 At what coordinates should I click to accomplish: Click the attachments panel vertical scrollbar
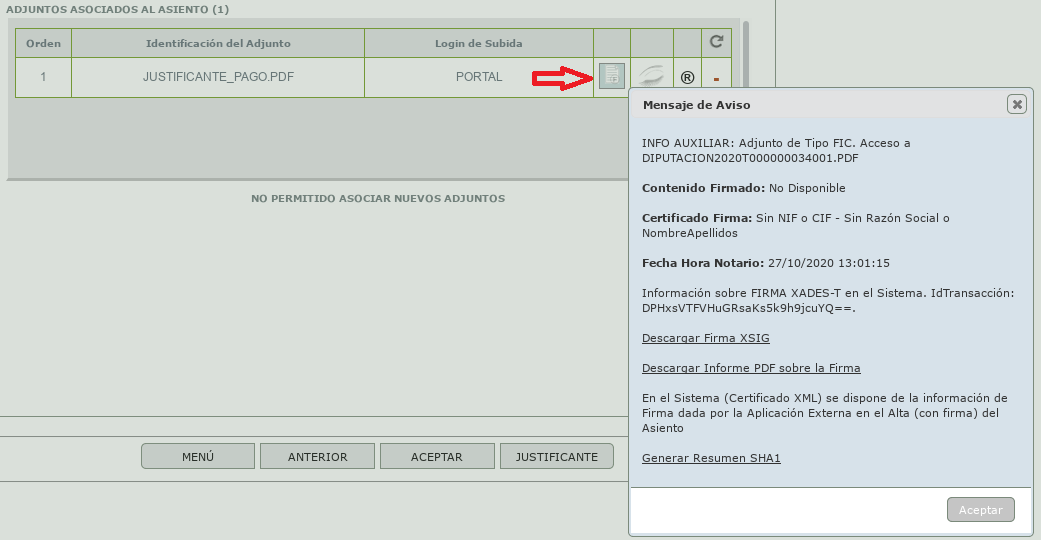click(x=746, y=53)
